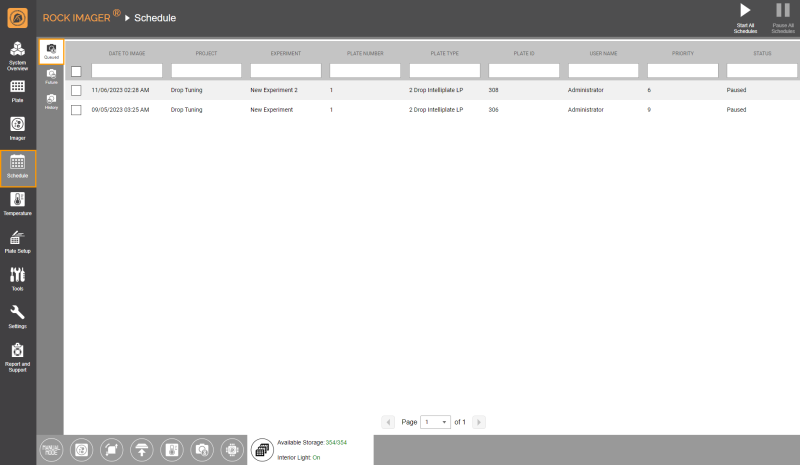
Task: Open the Temperature section
Action: click(x=17, y=204)
